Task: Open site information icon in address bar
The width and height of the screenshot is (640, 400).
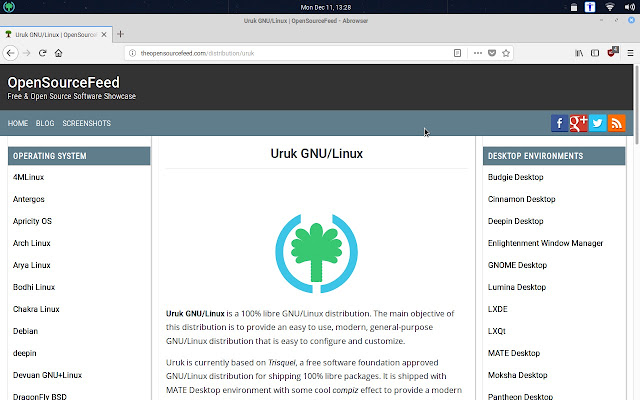Action: [132, 53]
